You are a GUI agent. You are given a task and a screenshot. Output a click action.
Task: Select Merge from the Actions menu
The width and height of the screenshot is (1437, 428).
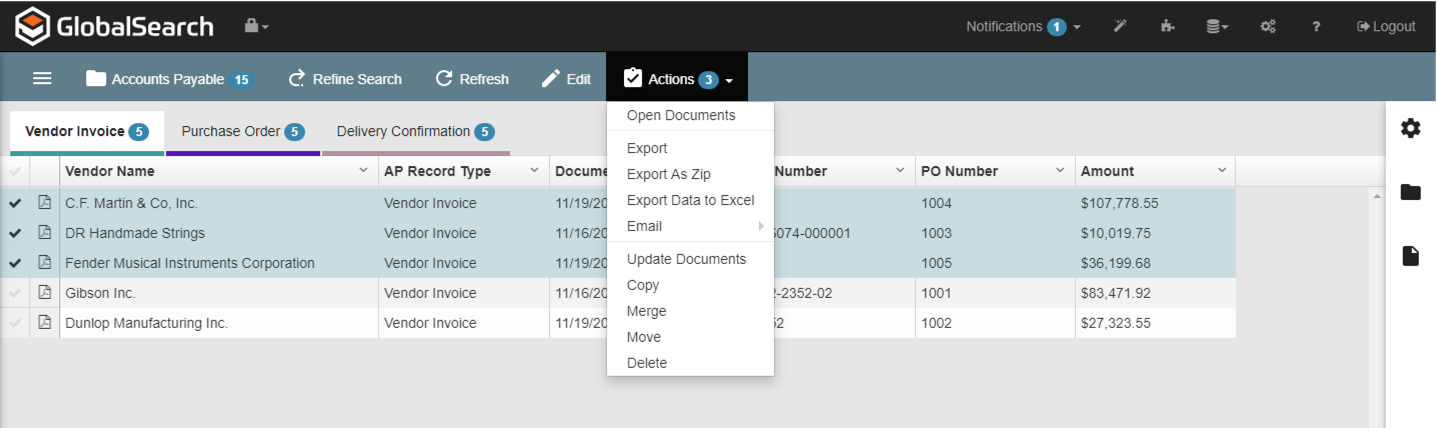[x=646, y=311]
